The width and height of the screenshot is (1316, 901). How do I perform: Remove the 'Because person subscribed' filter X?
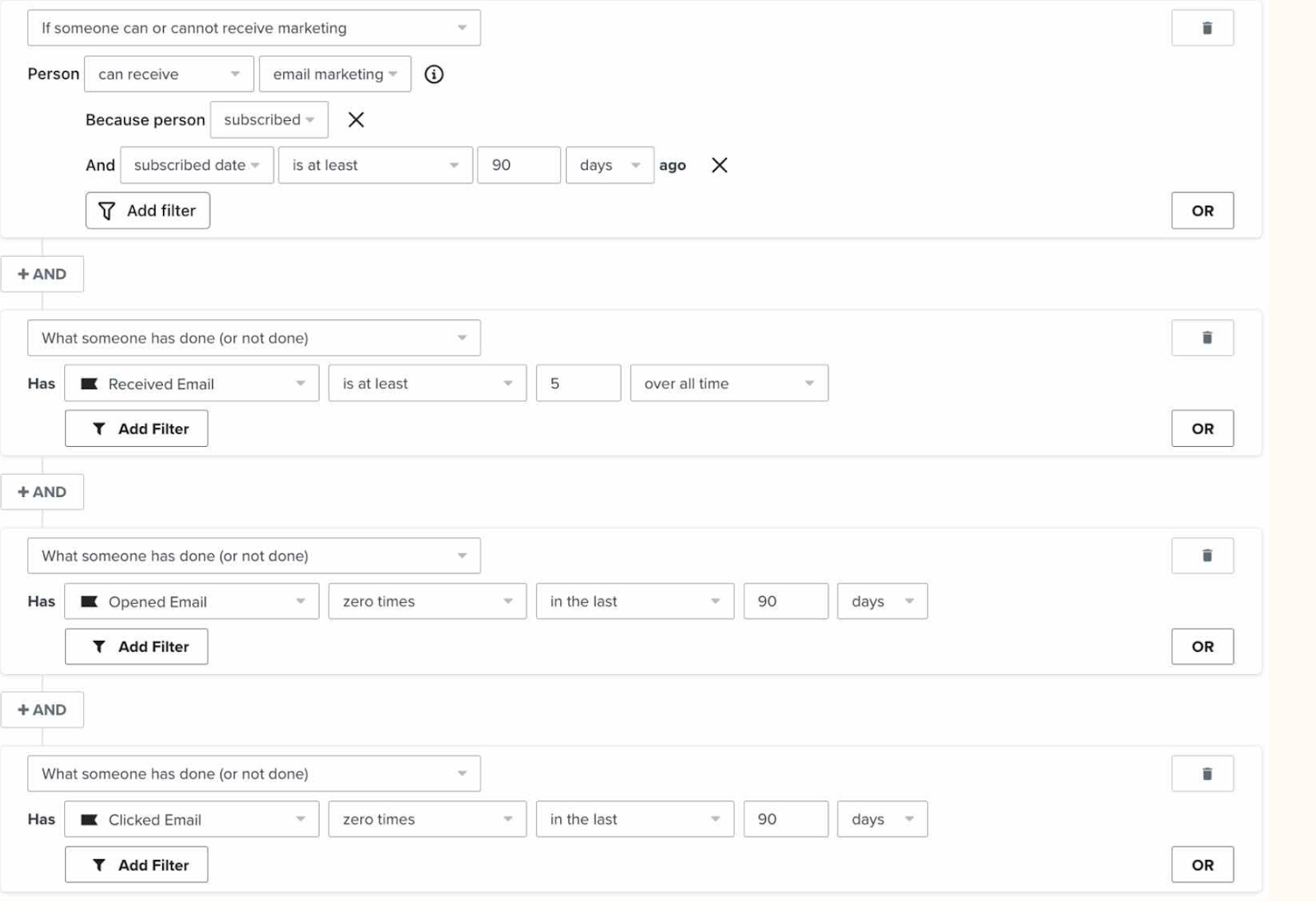point(355,120)
